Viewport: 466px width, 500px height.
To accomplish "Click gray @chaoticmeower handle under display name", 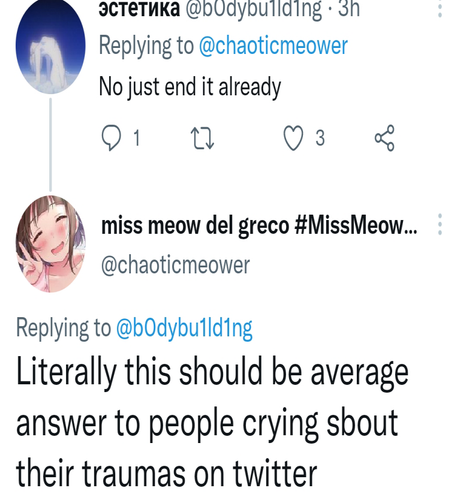I will pyautogui.click(x=175, y=265).
